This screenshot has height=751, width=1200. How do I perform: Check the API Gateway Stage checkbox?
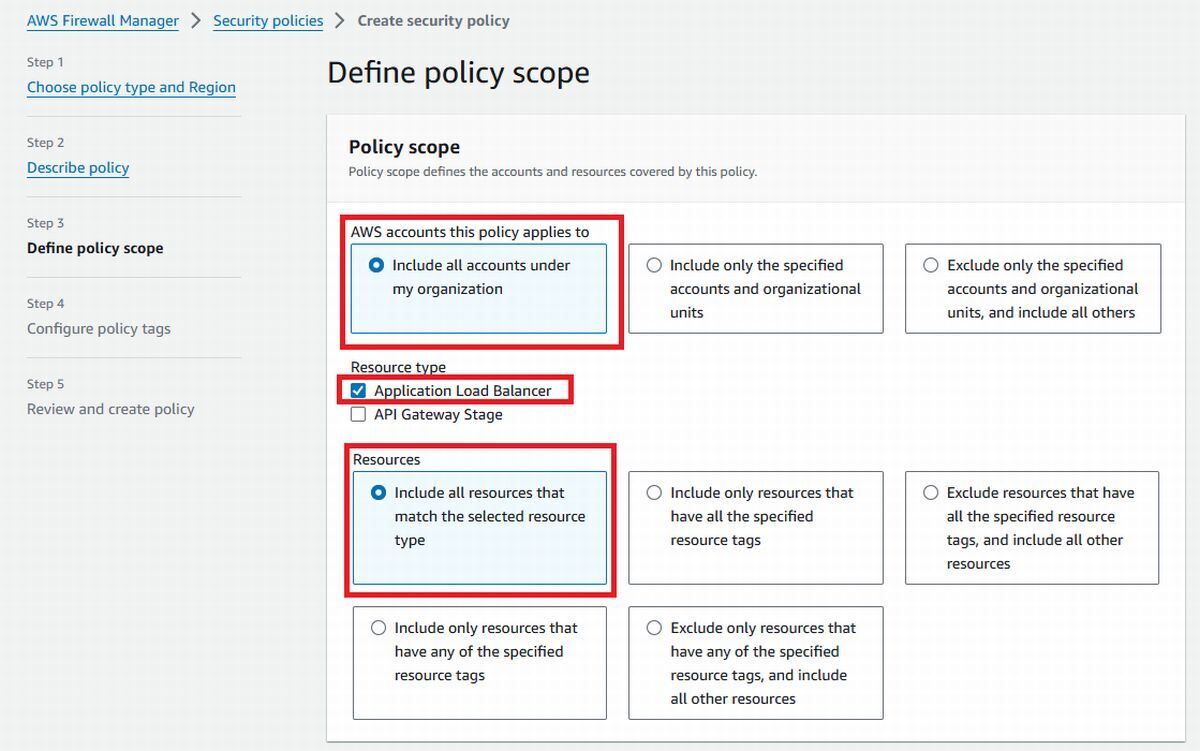click(x=358, y=414)
